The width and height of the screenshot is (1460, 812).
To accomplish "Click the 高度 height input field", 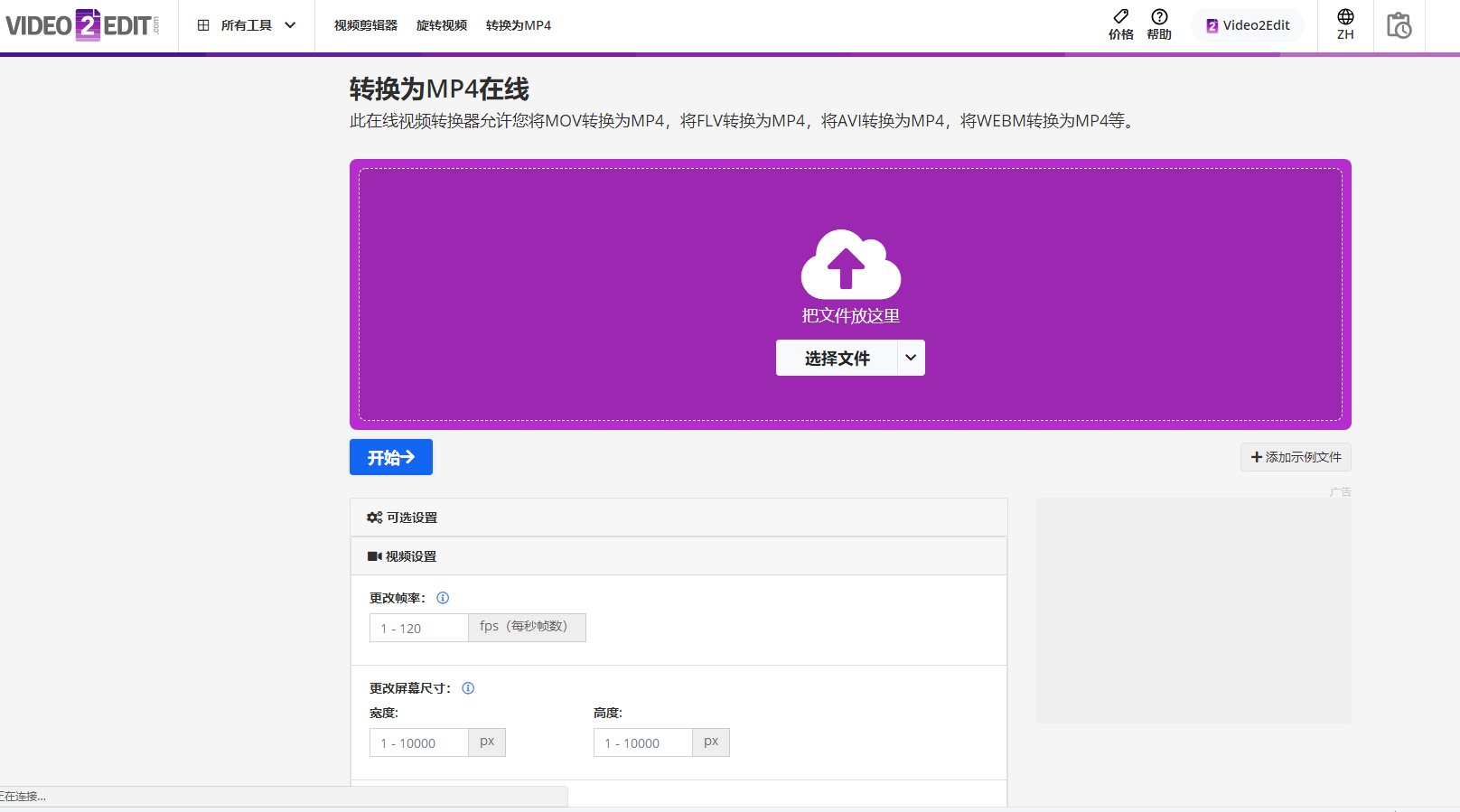I will pyautogui.click(x=643, y=742).
